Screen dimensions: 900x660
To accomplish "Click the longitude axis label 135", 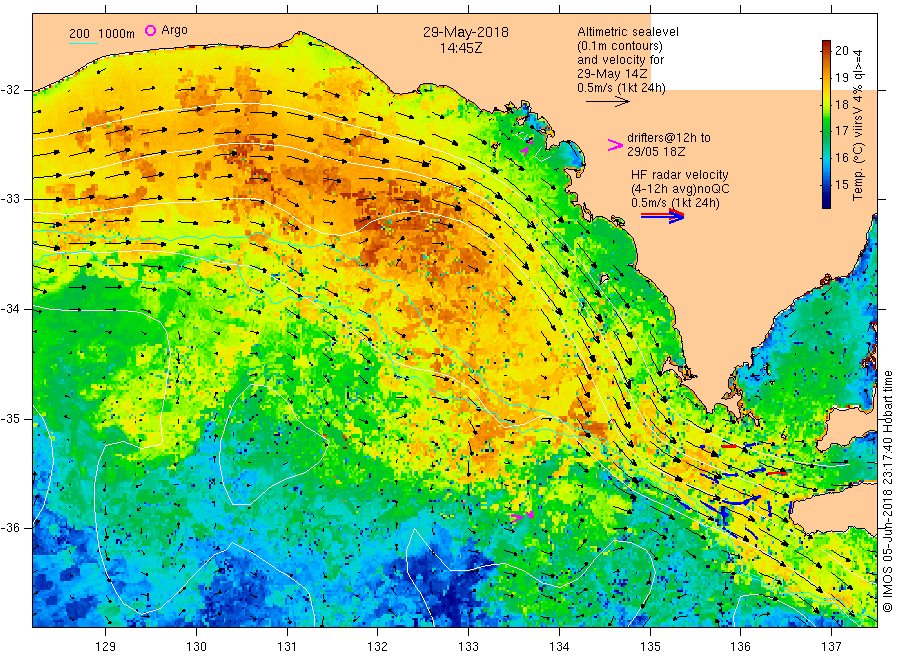I will pos(650,647).
